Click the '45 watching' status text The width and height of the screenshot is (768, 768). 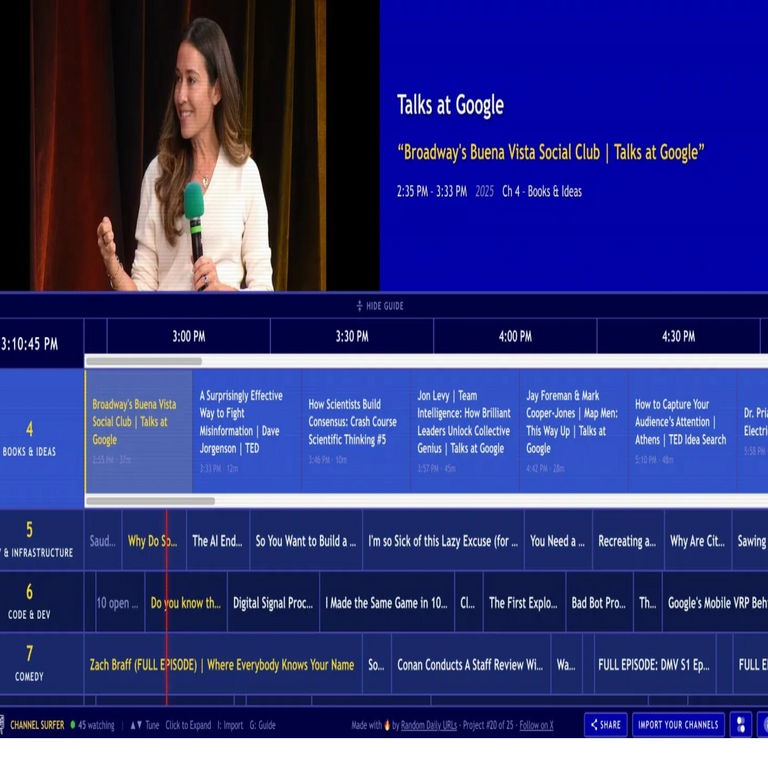coord(96,725)
